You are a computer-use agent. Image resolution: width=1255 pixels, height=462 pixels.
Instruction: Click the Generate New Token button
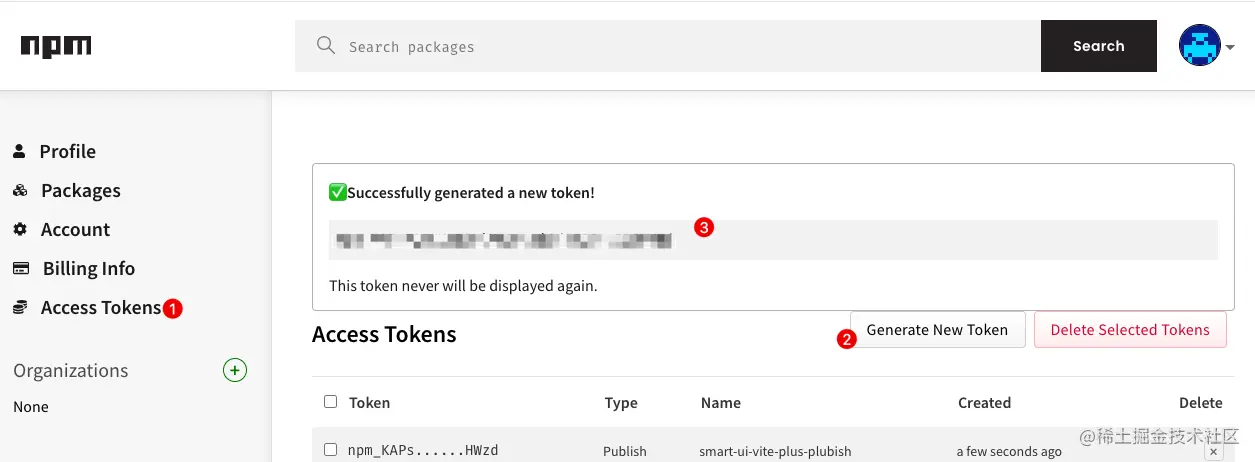coord(937,330)
